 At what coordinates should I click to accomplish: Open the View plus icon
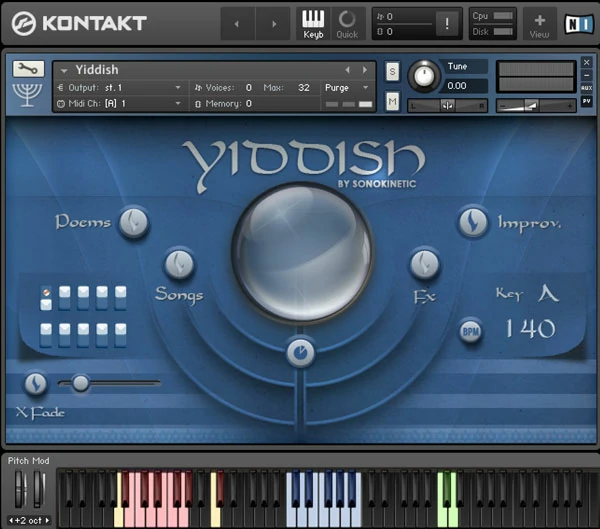(x=540, y=23)
